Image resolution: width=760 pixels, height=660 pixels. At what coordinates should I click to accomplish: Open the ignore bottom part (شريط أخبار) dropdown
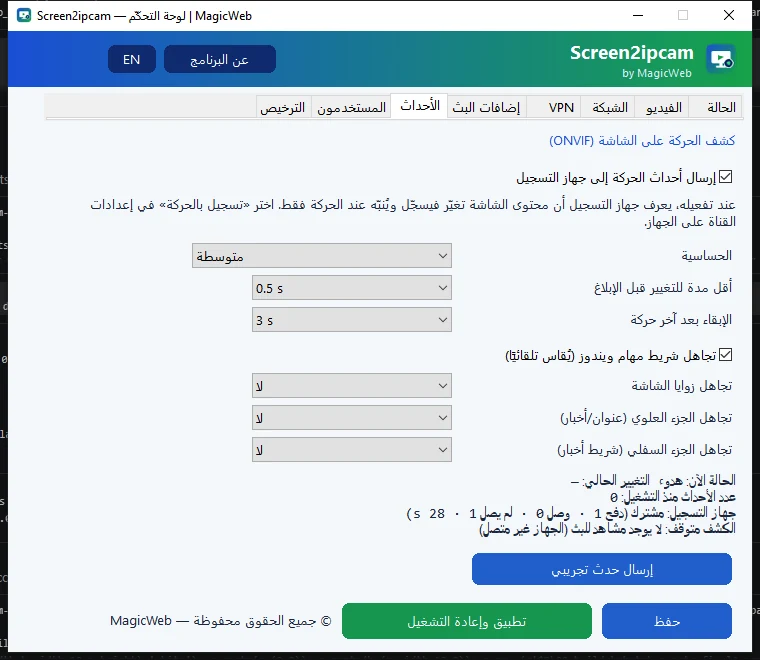click(352, 450)
